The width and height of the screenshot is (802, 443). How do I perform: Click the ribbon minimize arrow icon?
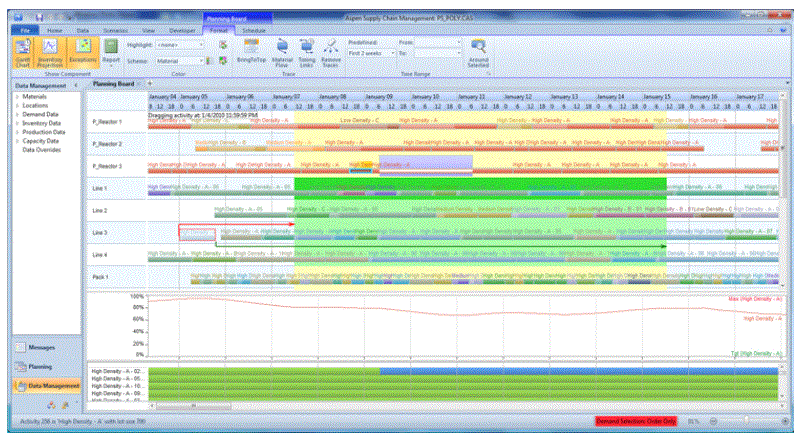(770, 30)
